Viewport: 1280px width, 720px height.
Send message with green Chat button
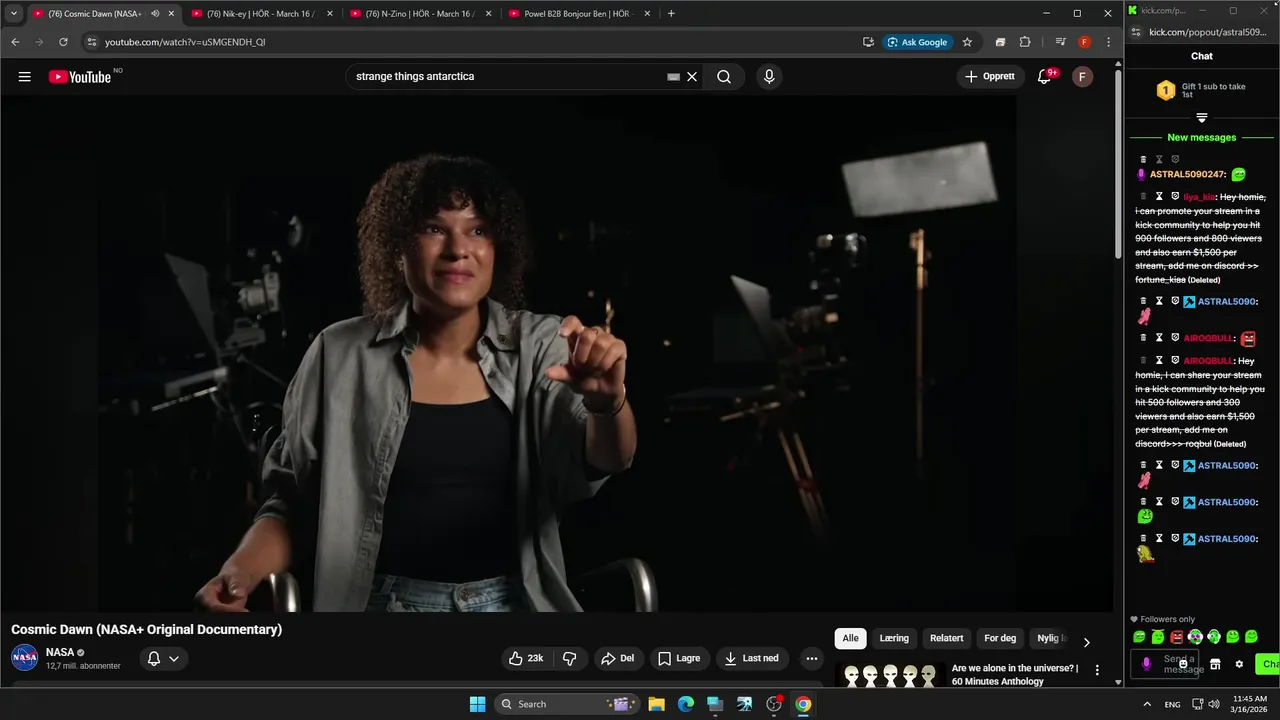pos(1268,664)
